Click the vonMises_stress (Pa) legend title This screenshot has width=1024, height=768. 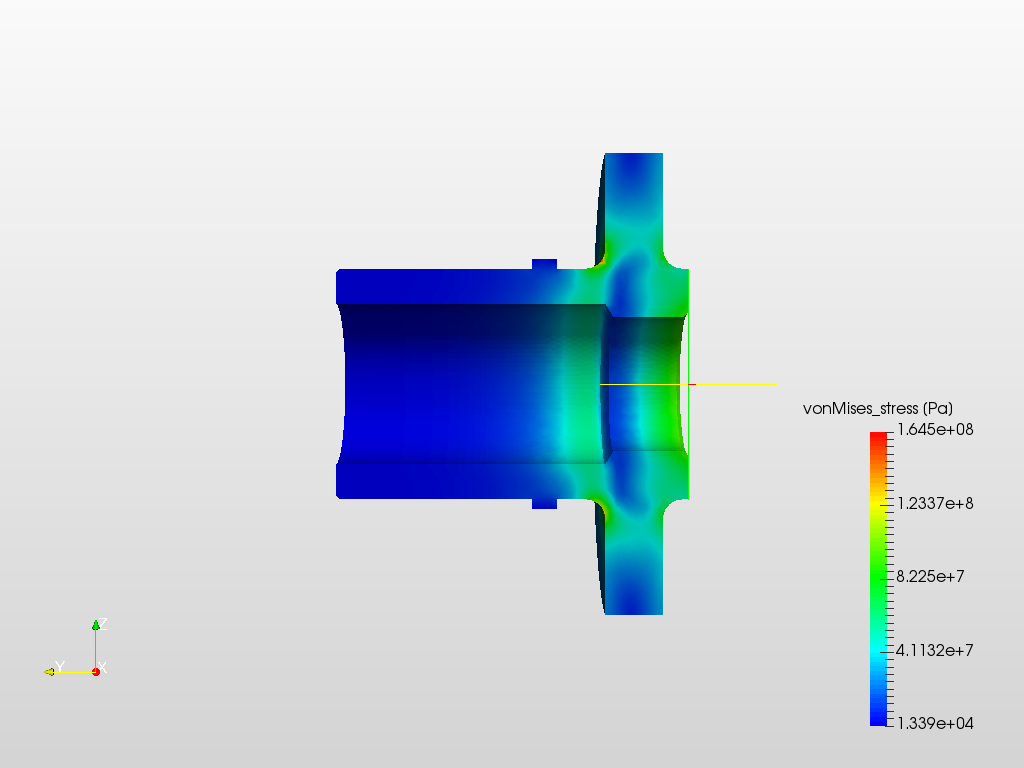tap(877, 409)
